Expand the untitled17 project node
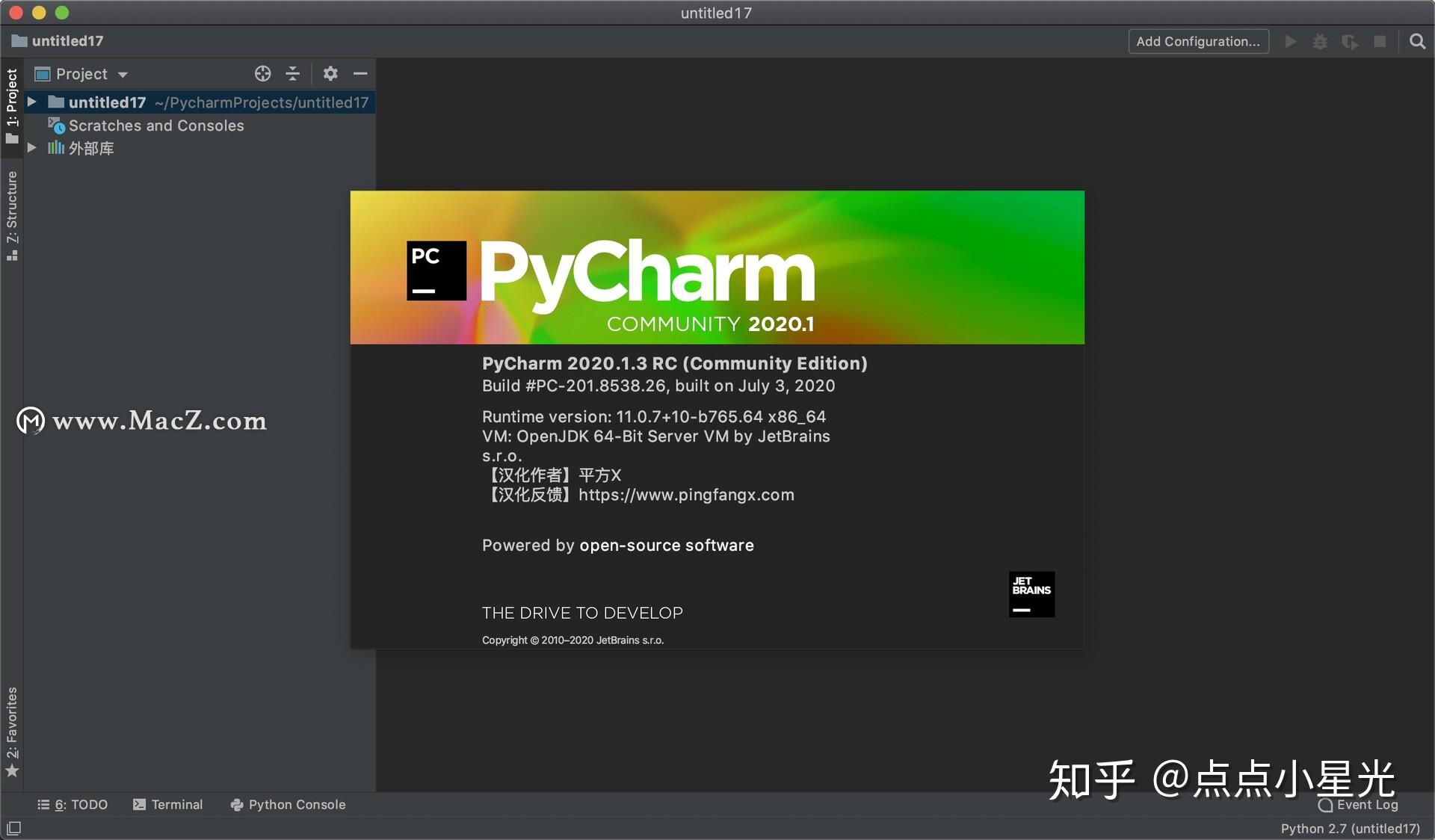The width and height of the screenshot is (1435, 840). (x=31, y=102)
